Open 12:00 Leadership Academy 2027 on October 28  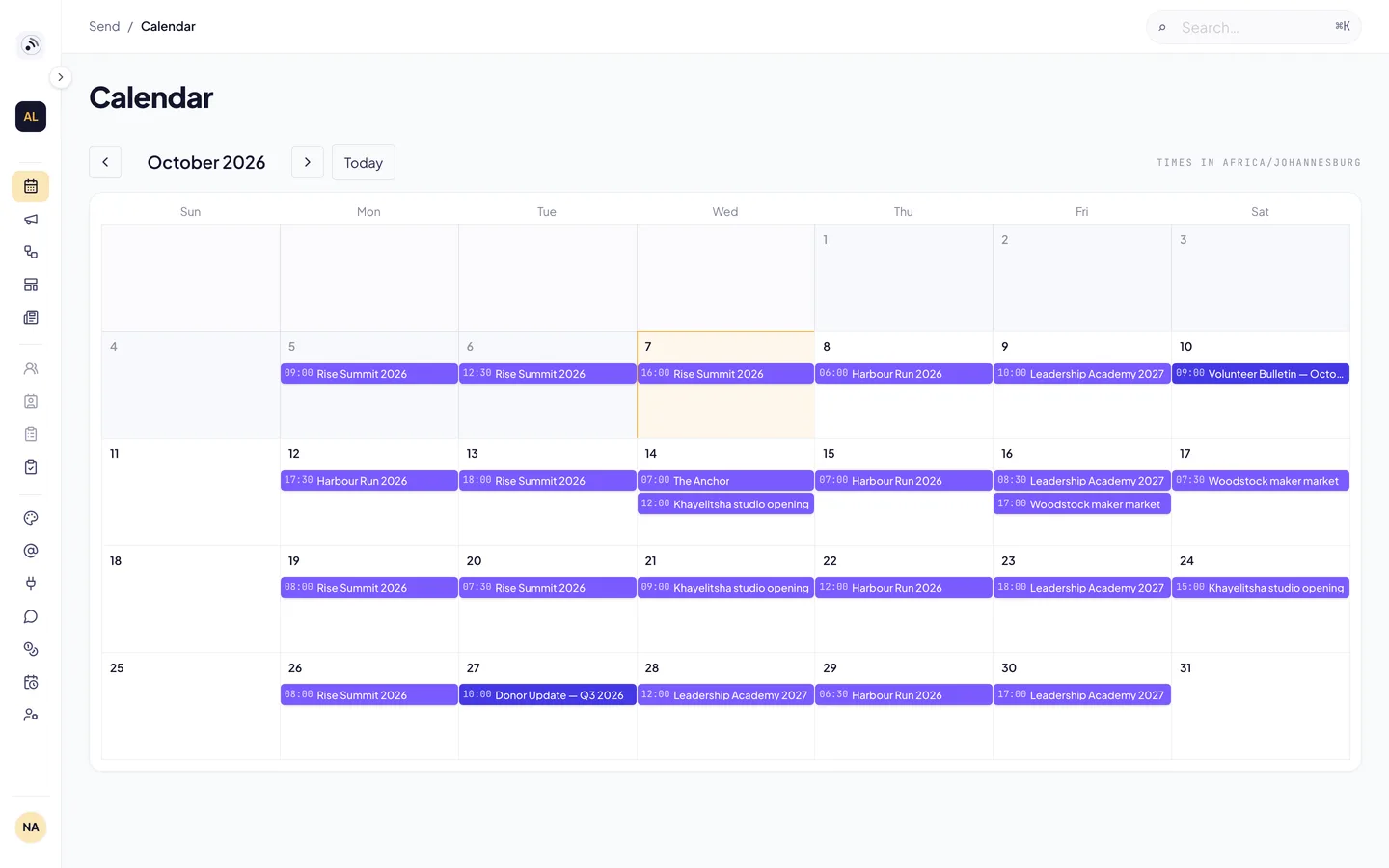click(725, 694)
